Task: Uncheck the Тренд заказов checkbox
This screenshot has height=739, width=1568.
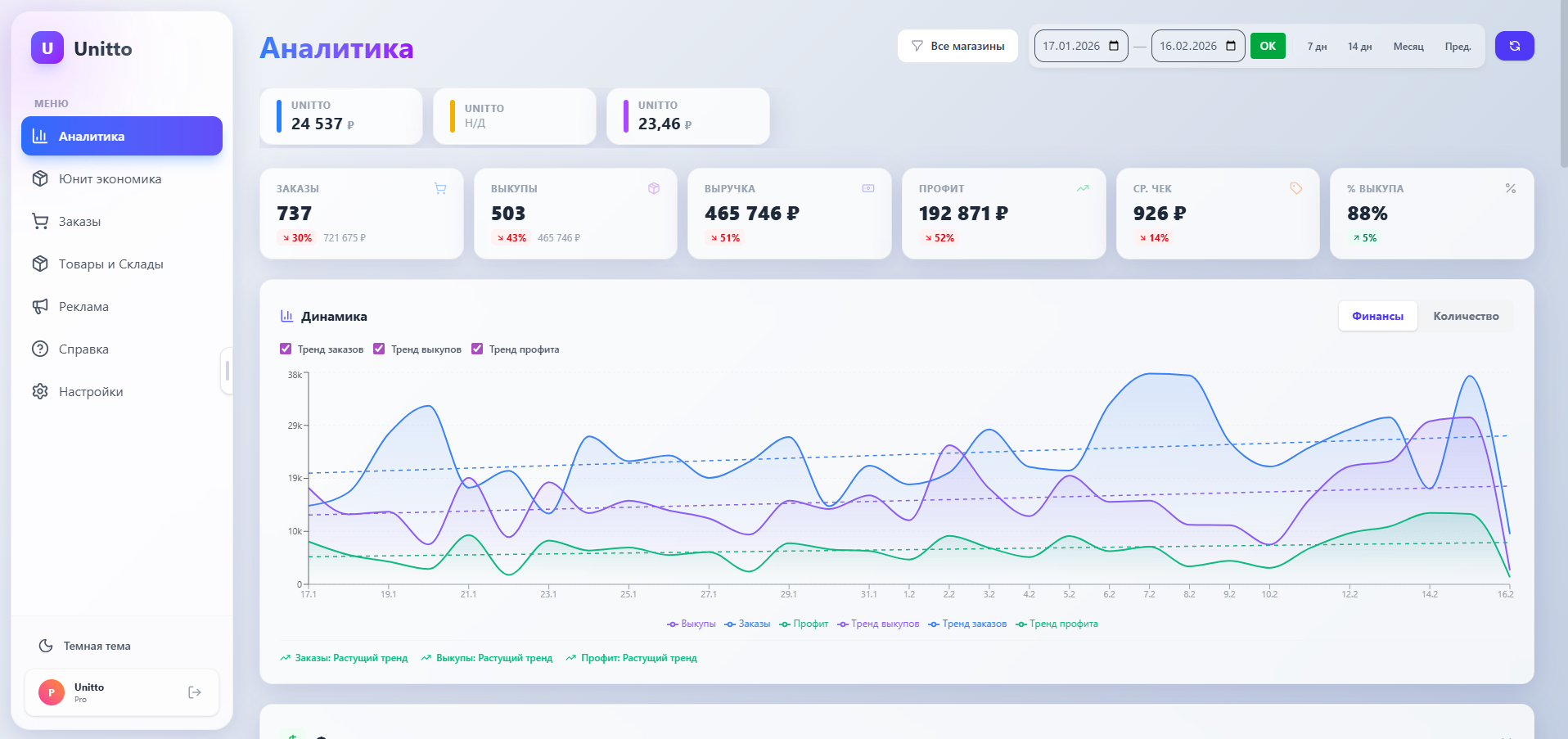Action: pyautogui.click(x=286, y=349)
